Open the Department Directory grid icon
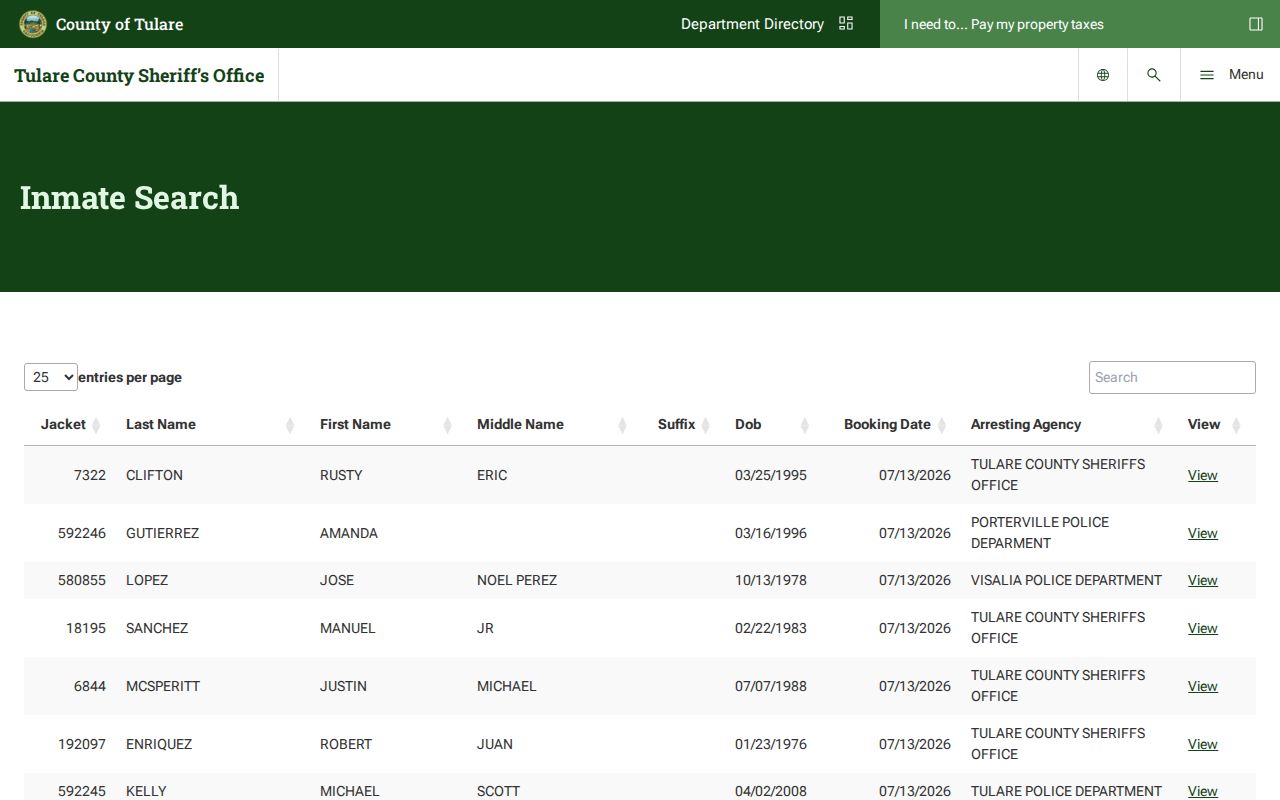1280x800 pixels. 846,24
